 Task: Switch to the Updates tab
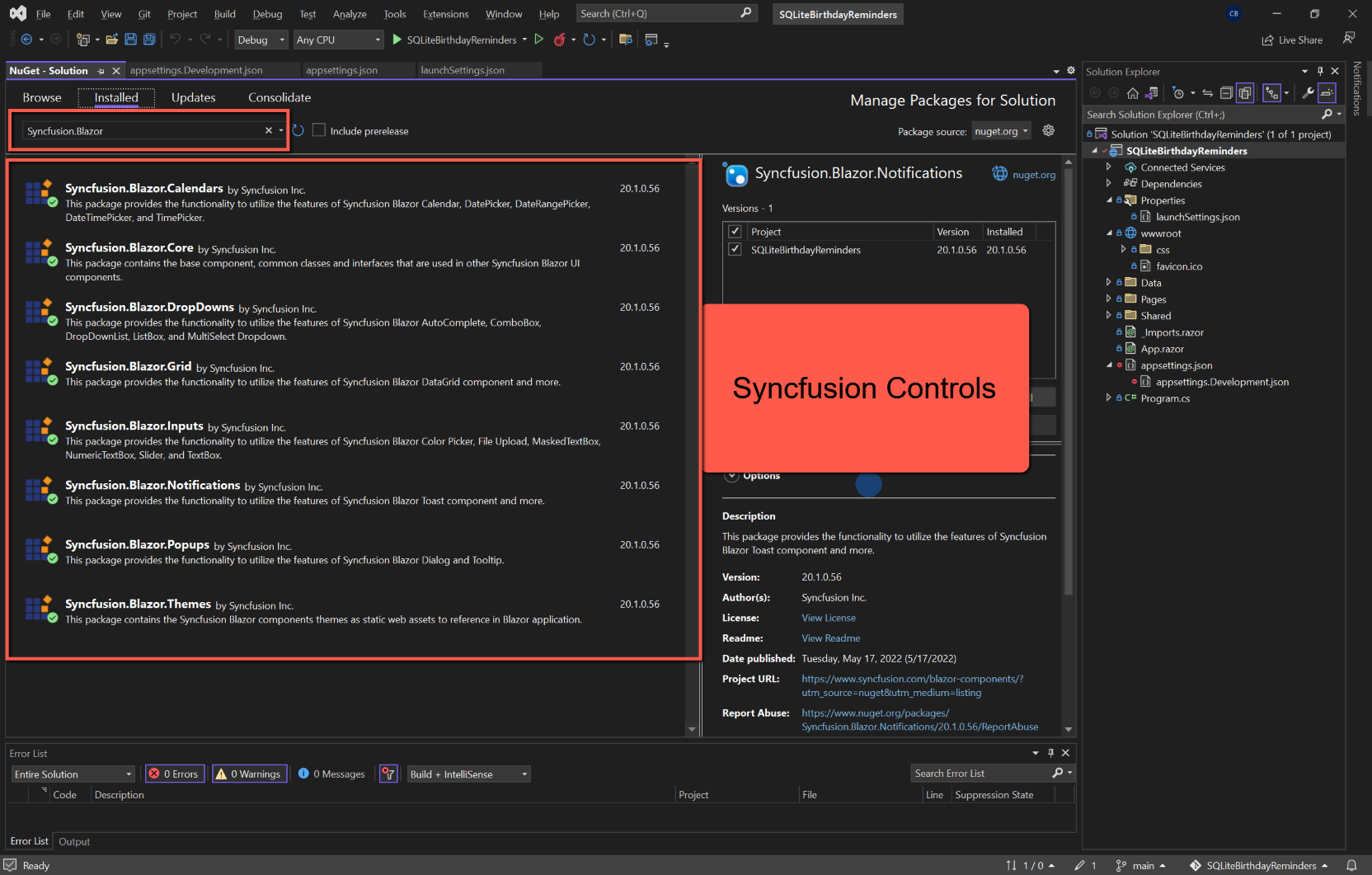[193, 97]
